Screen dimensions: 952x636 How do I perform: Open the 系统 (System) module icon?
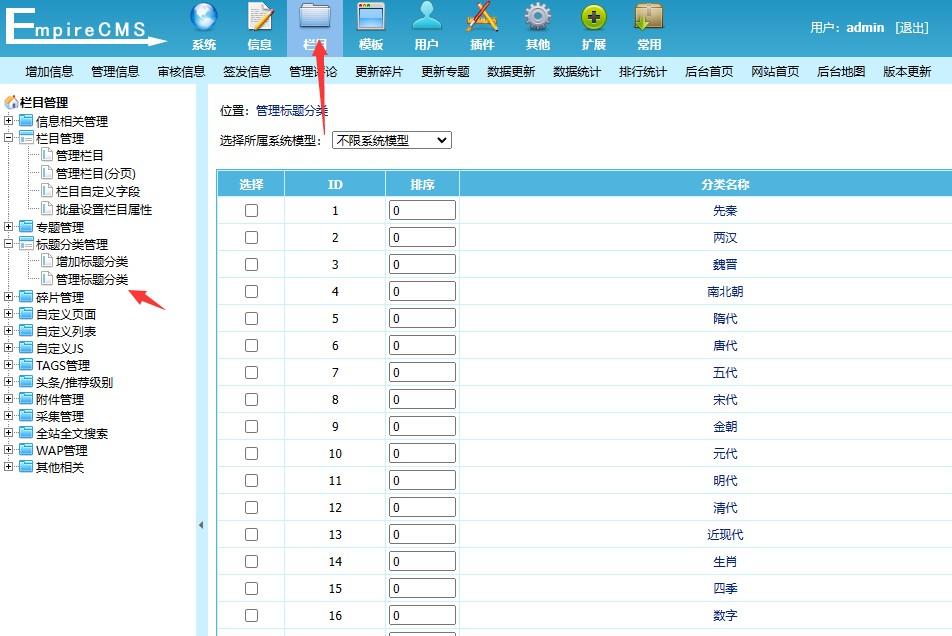click(x=204, y=27)
